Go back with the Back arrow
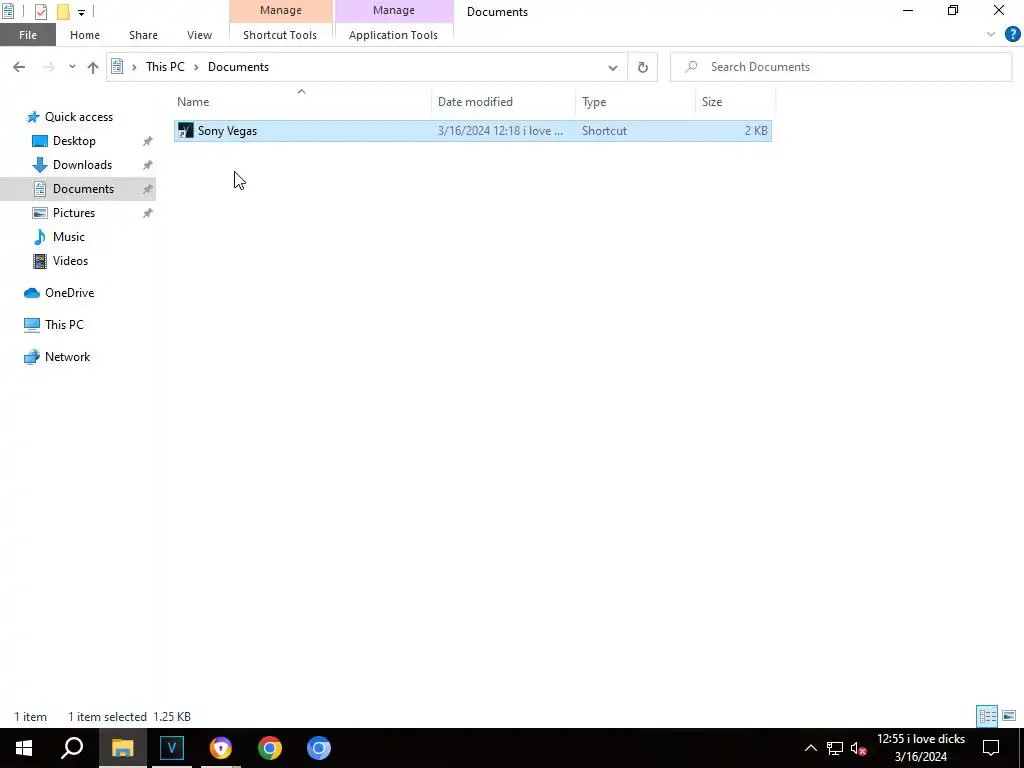This screenshot has height=768, width=1024. 19,67
